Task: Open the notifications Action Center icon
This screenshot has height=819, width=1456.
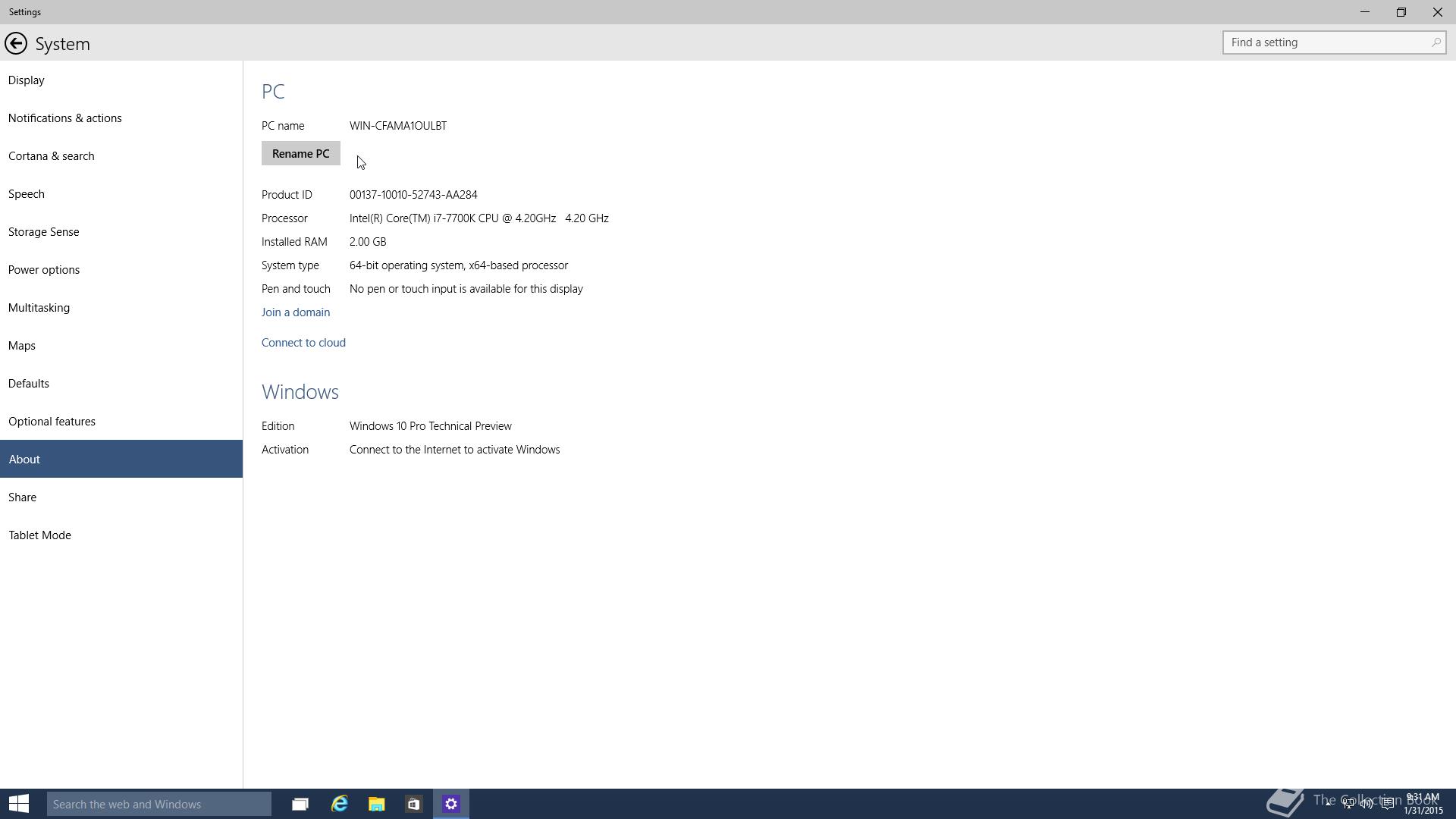Action: pyautogui.click(x=1387, y=804)
